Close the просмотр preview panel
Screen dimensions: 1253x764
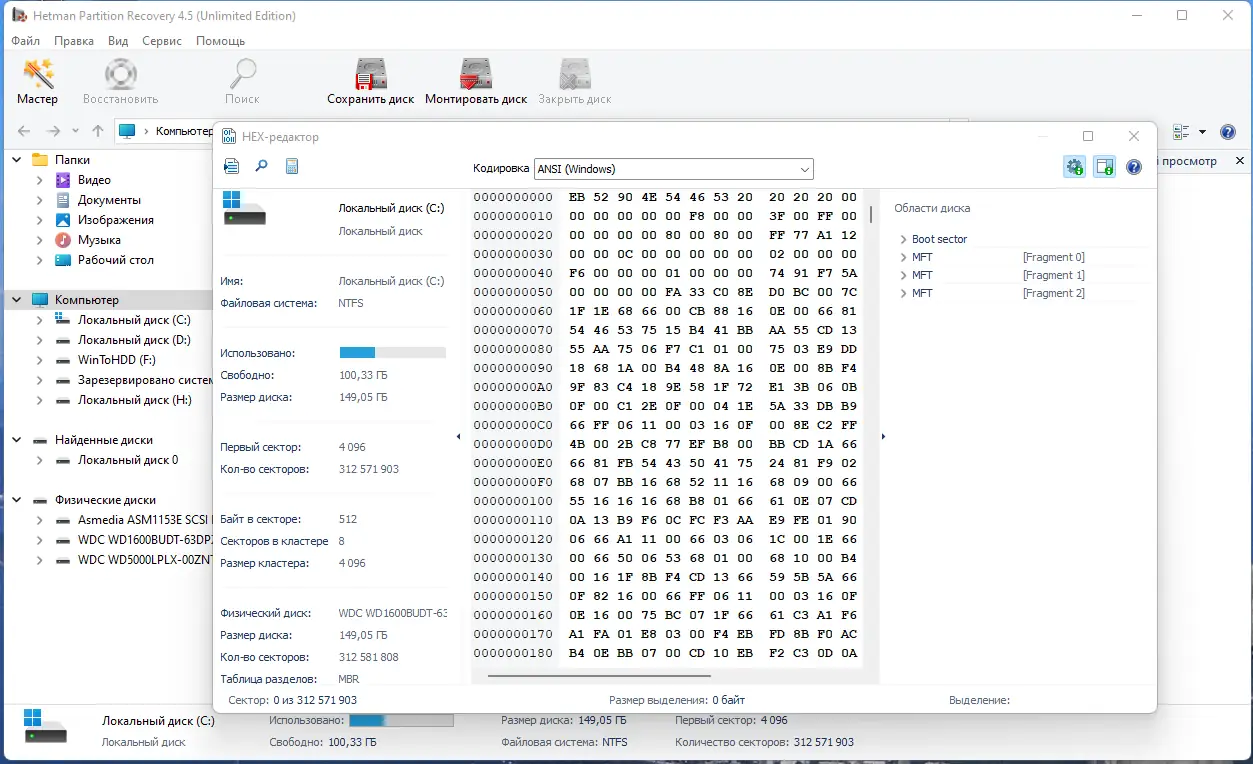pyautogui.click(x=1240, y=161)
